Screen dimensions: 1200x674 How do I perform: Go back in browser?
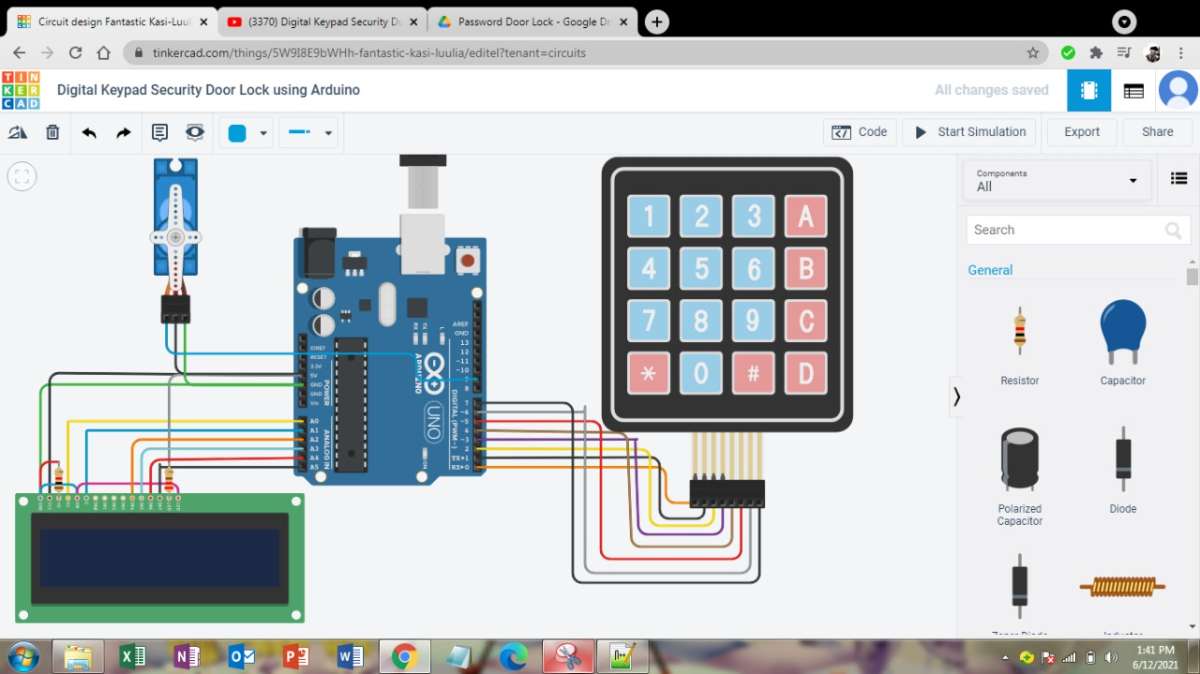(x=19, y=53)
